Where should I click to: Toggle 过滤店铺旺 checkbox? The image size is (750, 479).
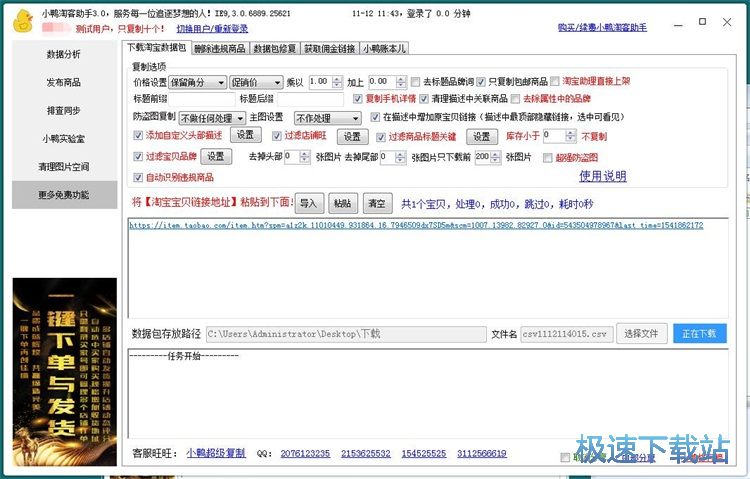click(x=276, y=136)
